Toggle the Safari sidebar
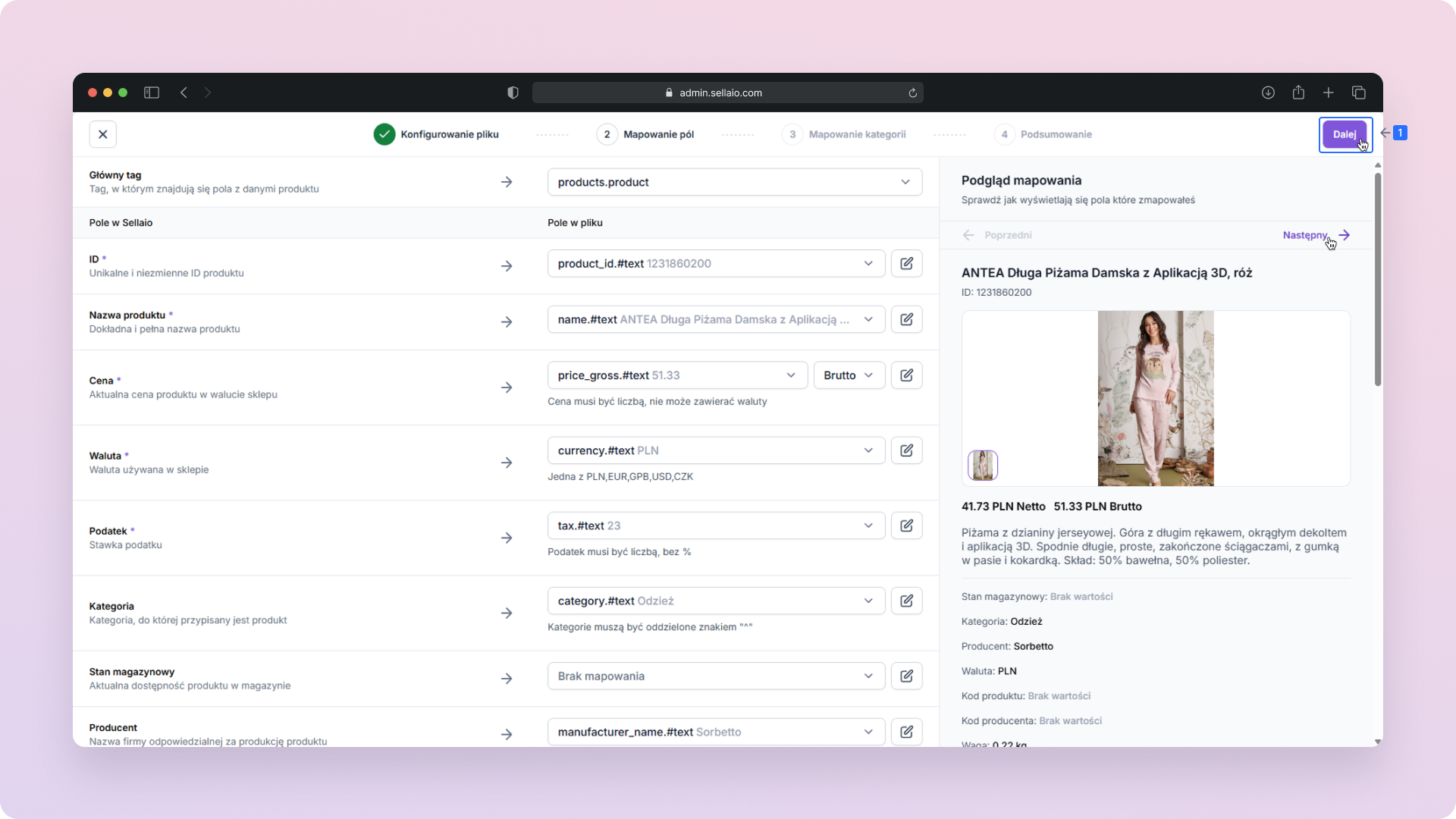Viewport: 1456px width, 819px height. [x=152, y=93]
